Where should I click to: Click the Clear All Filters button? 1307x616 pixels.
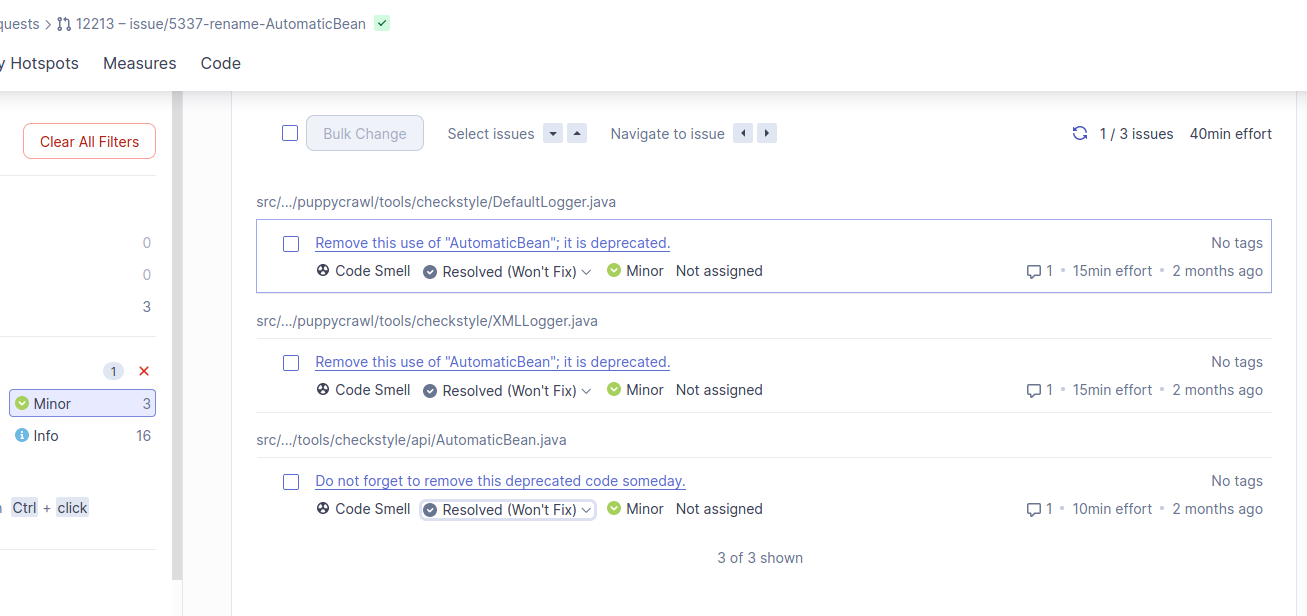[89, 141]
